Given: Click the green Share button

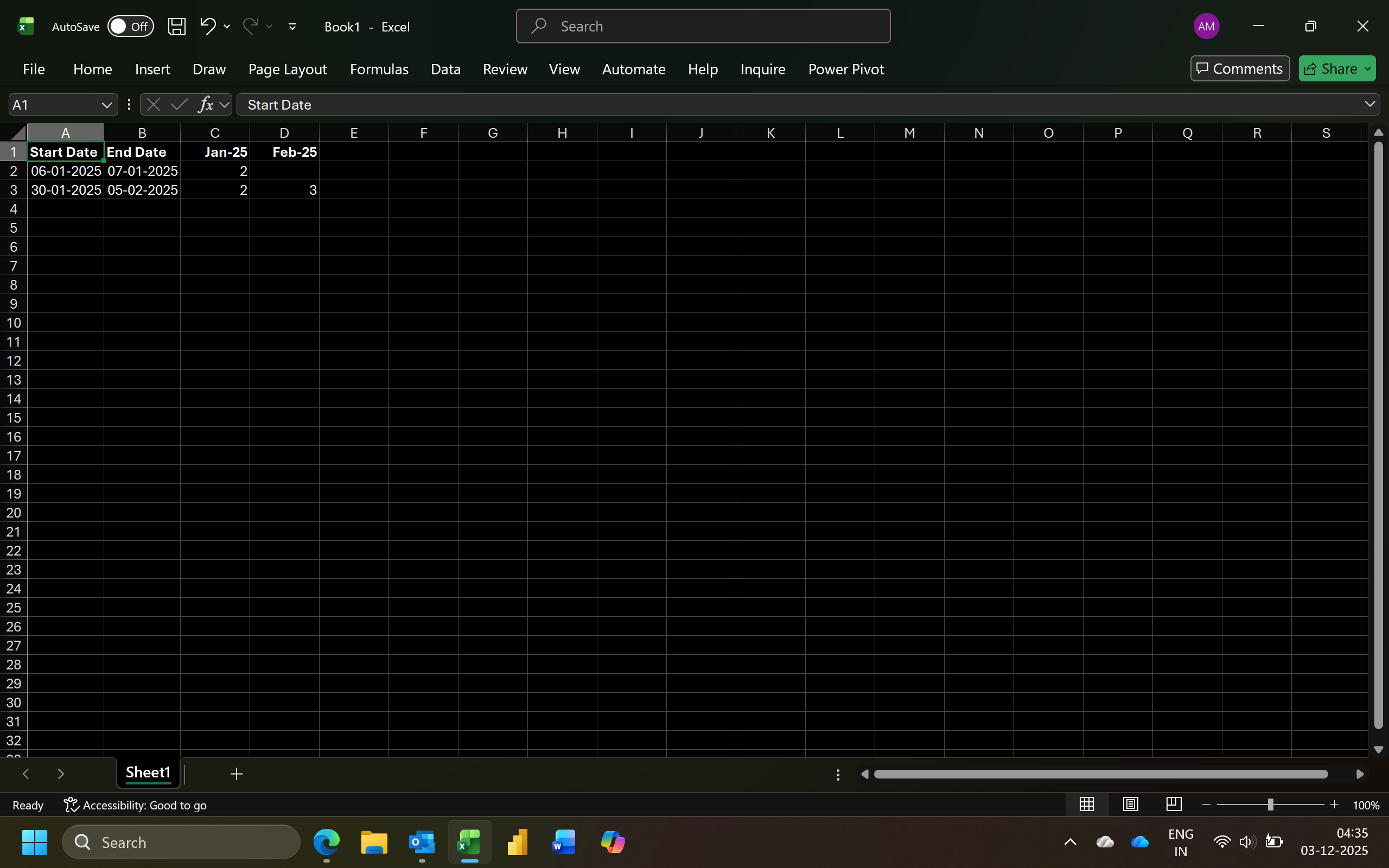Looking at the screenshot, I should click(x=1330, y=69).
